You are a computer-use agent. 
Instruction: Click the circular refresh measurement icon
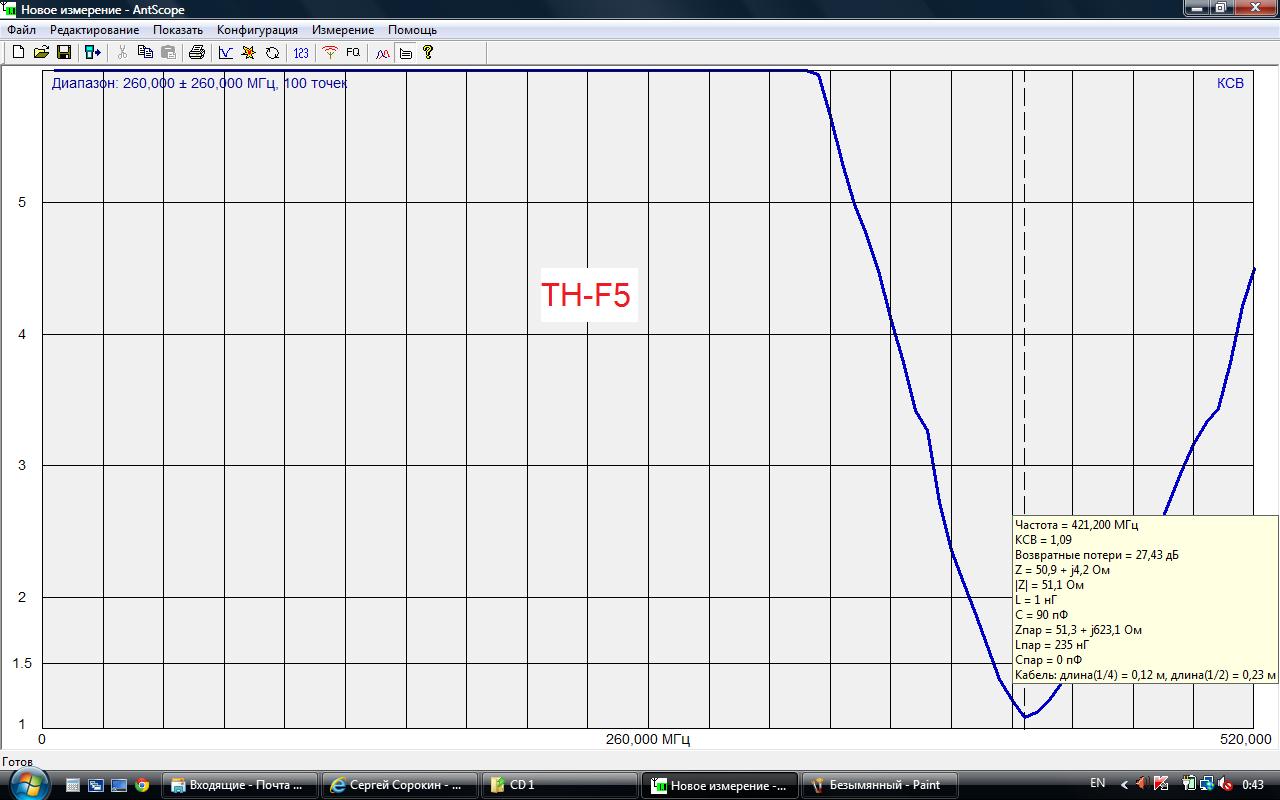click(x=272, y=52)
